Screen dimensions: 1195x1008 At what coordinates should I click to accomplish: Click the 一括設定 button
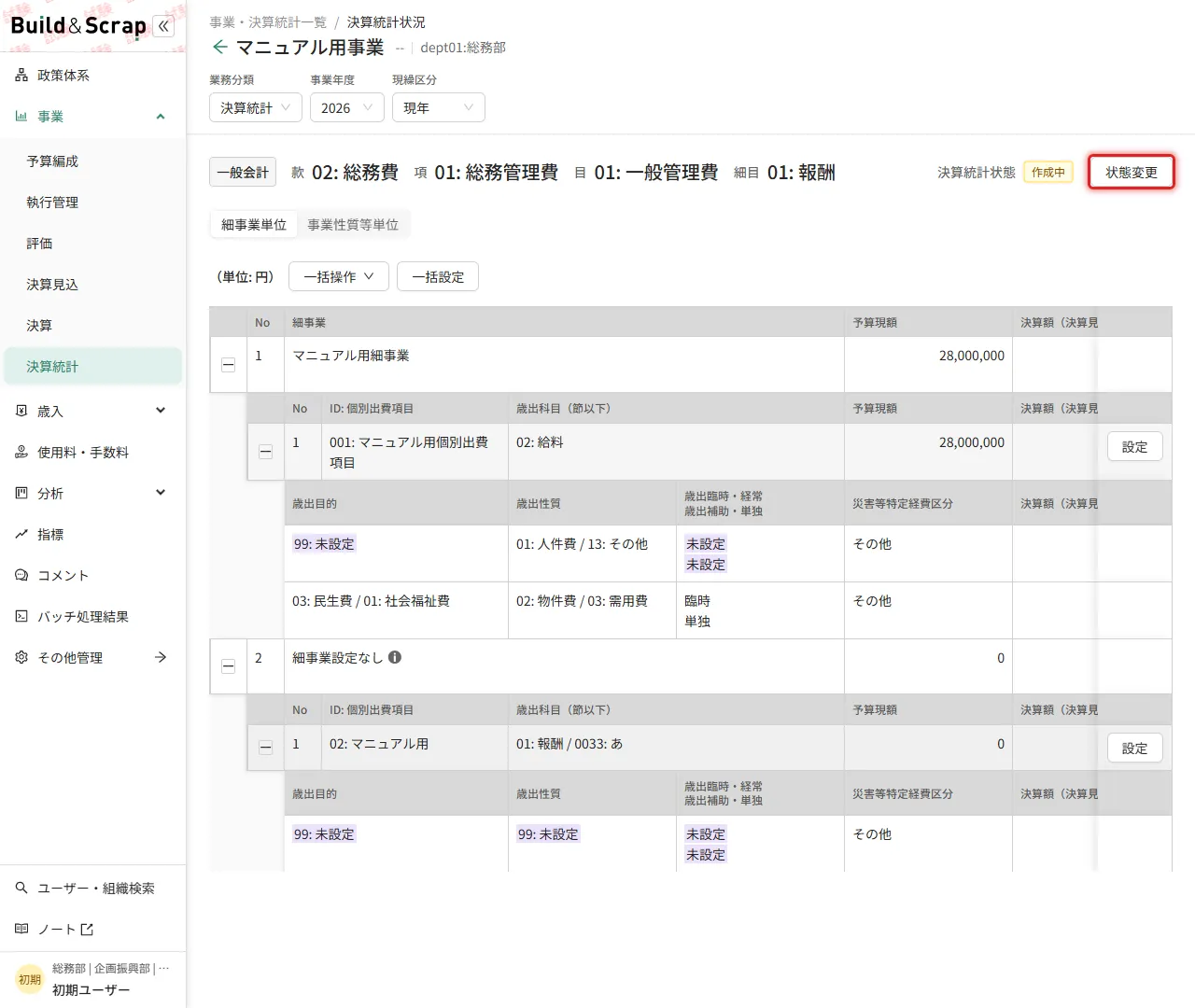(438, 277)
